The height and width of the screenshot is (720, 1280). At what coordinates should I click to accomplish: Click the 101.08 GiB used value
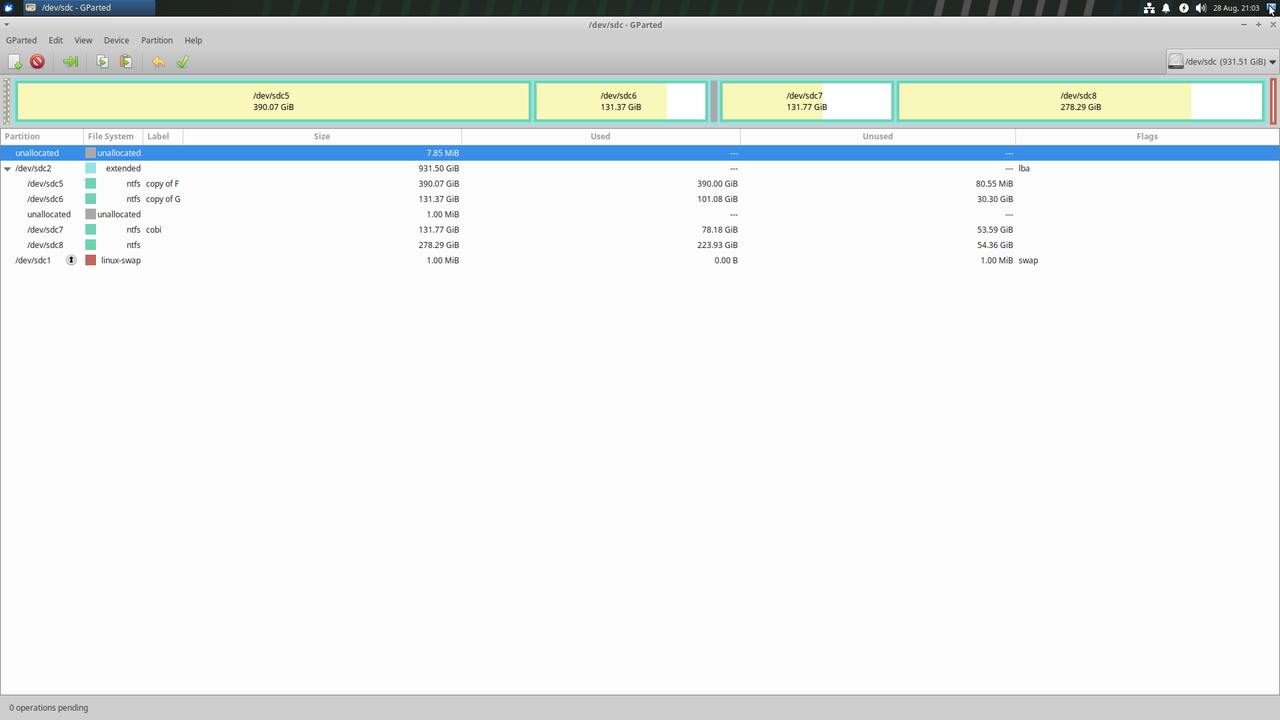coord(717,199)
